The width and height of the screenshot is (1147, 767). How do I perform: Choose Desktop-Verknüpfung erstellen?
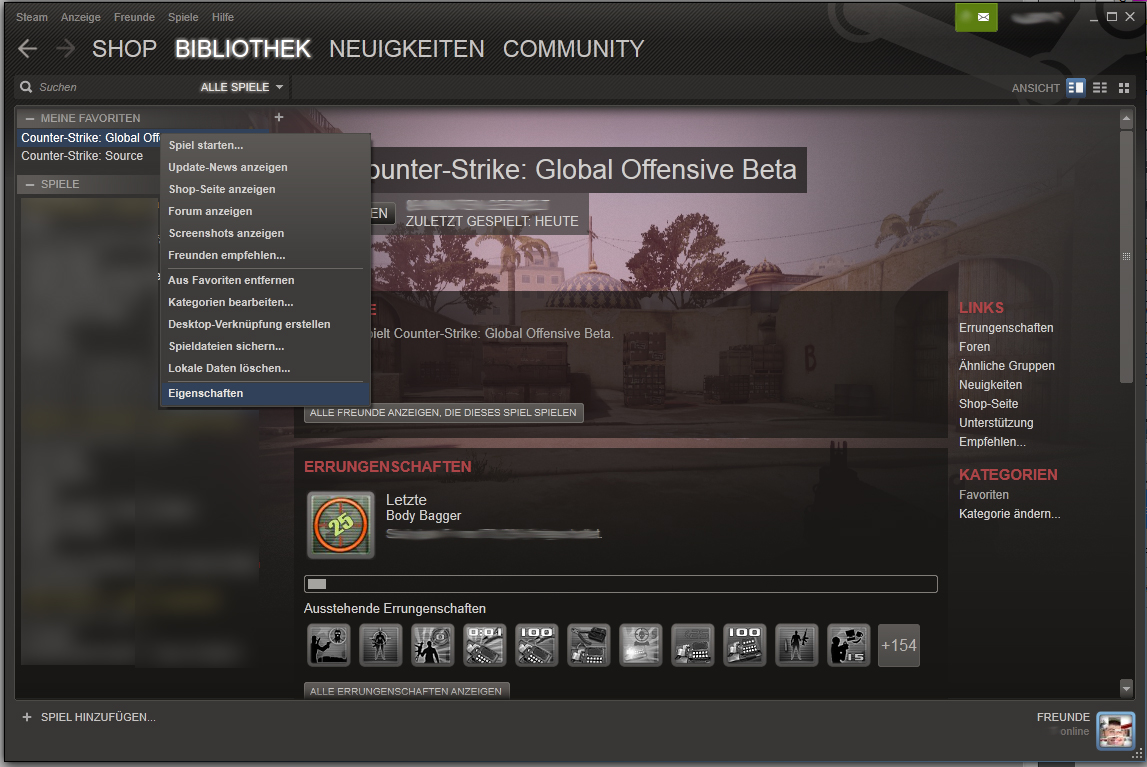(x=265, y=324)
